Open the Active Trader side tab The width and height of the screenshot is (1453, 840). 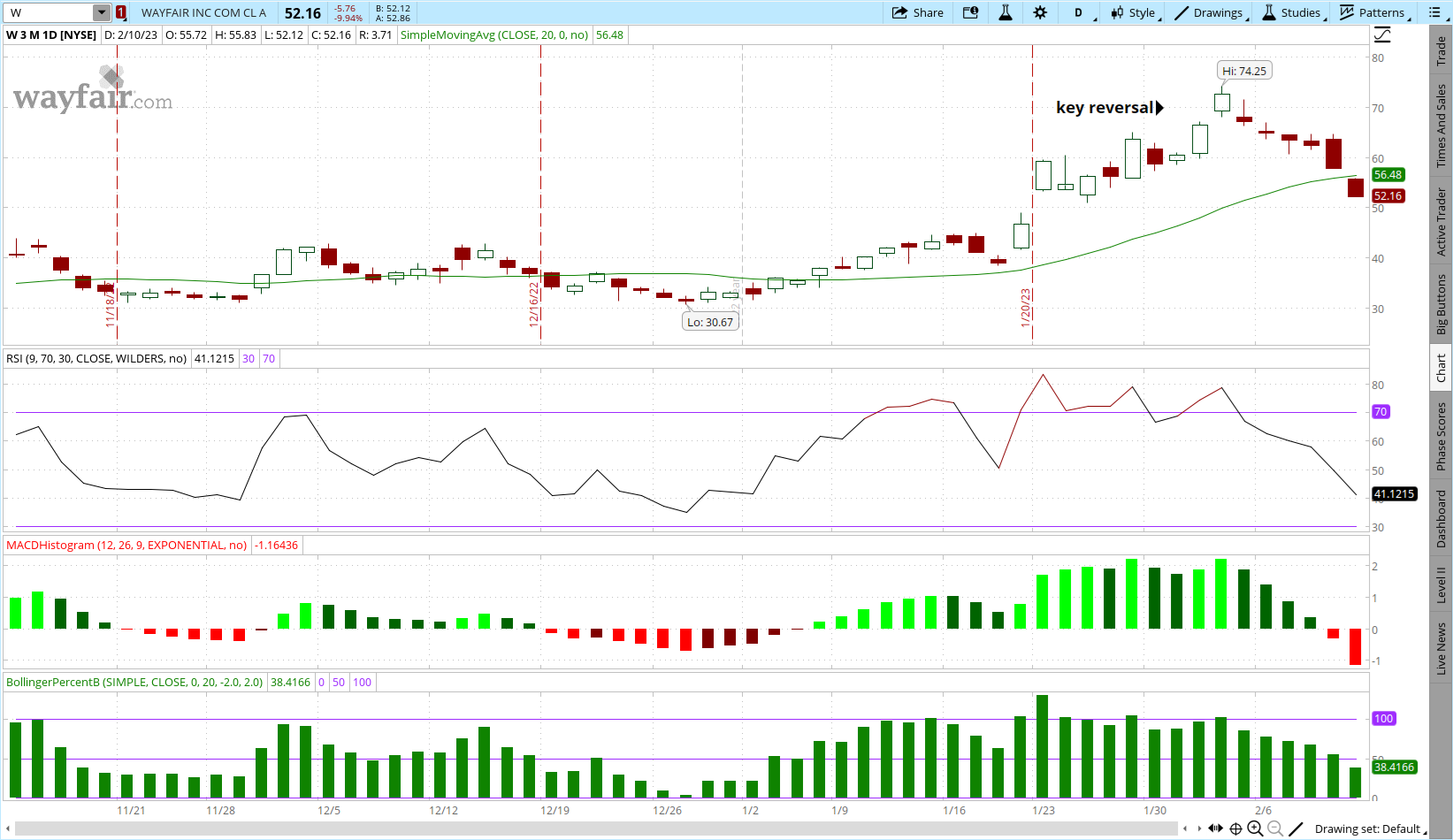[1442, 221]
